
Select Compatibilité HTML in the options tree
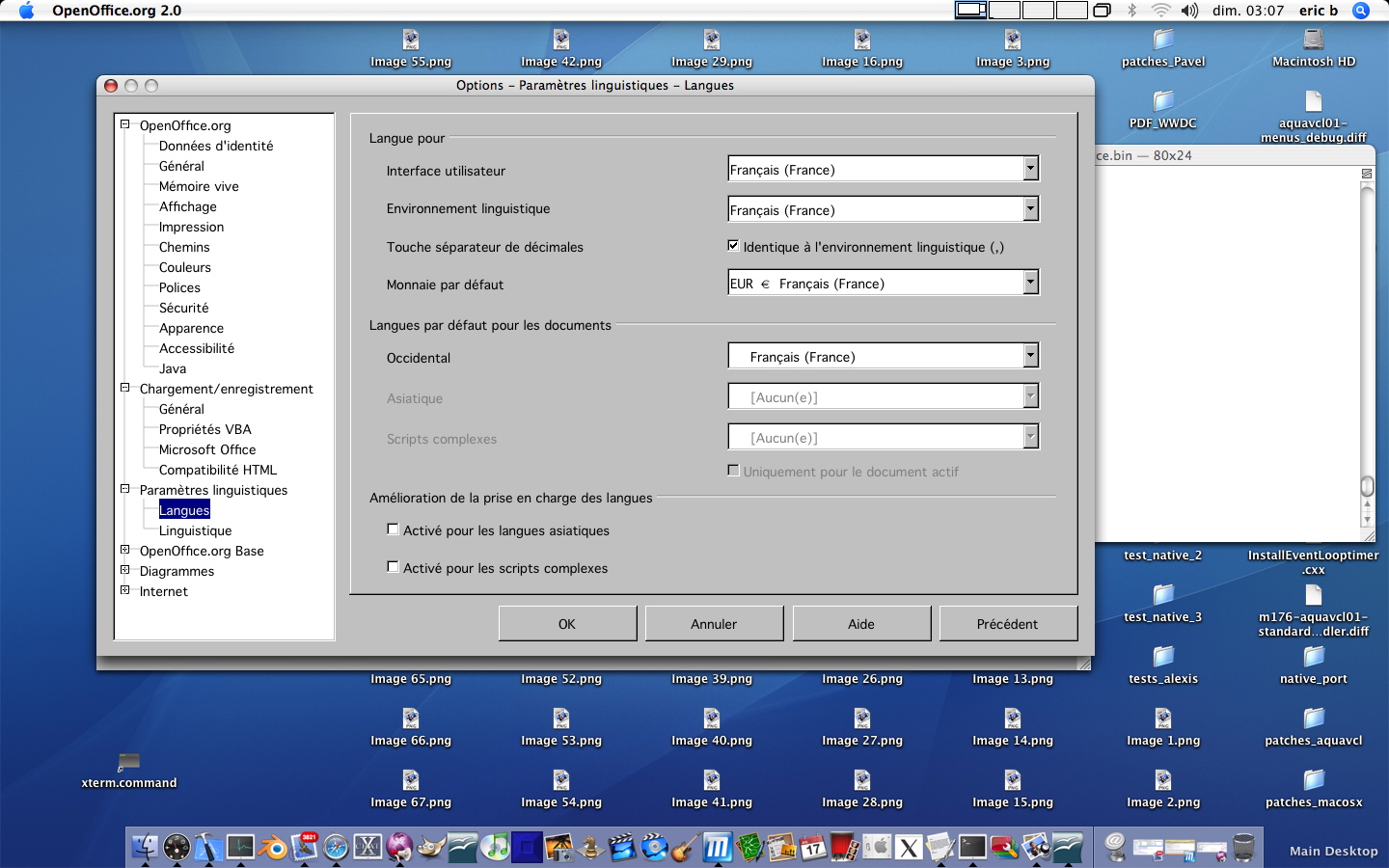(218, 470)
